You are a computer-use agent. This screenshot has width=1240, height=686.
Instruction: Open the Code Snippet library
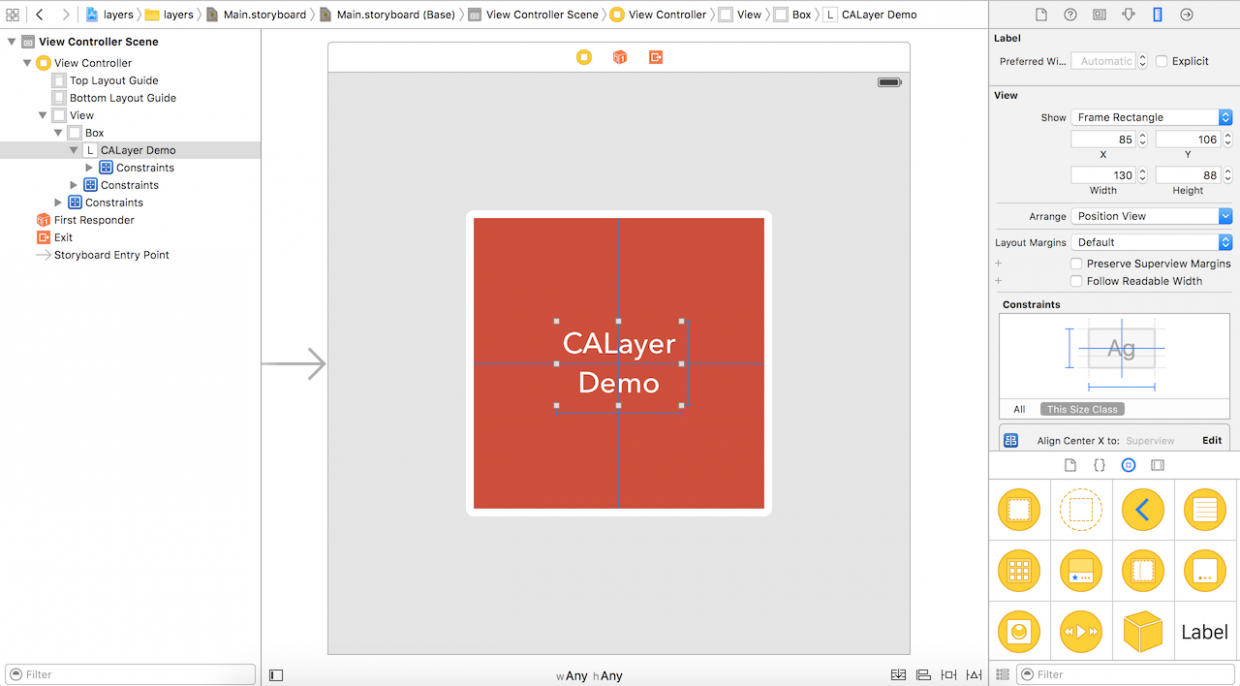1100,464
